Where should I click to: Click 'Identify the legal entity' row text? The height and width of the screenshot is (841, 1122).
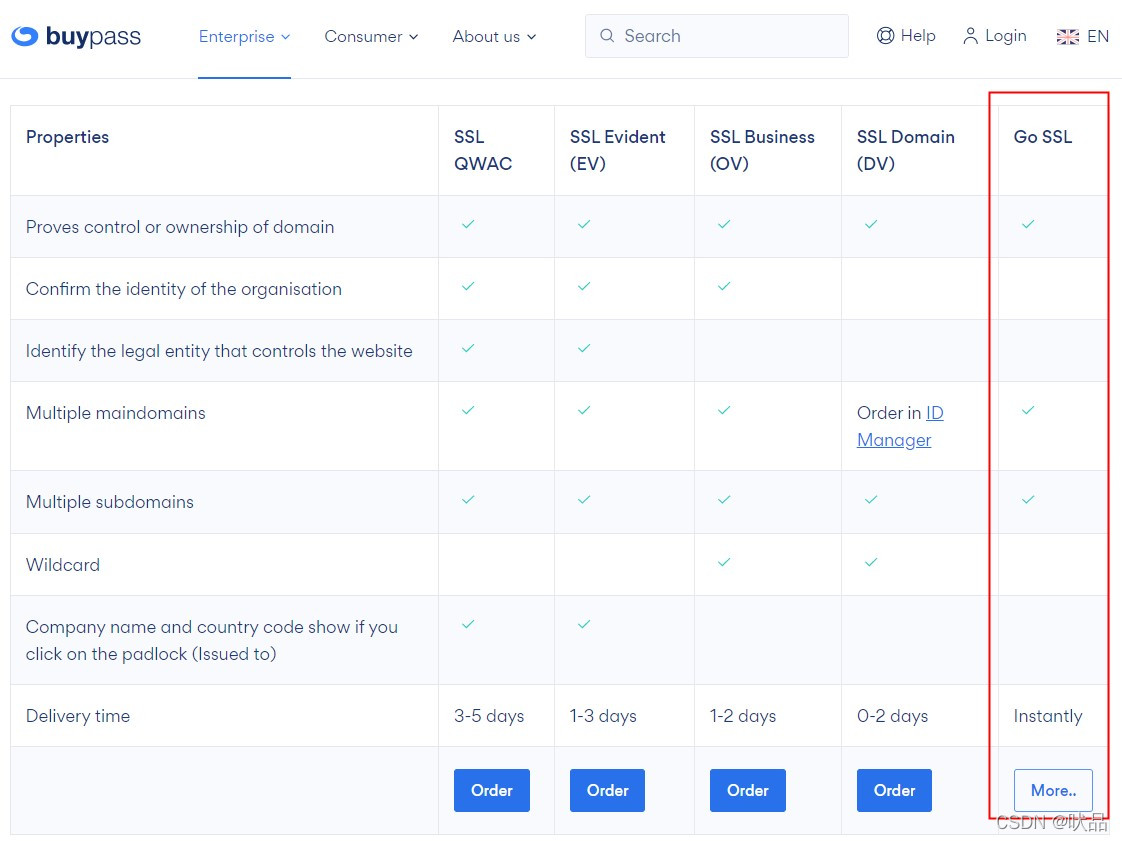tap(219, 351)
